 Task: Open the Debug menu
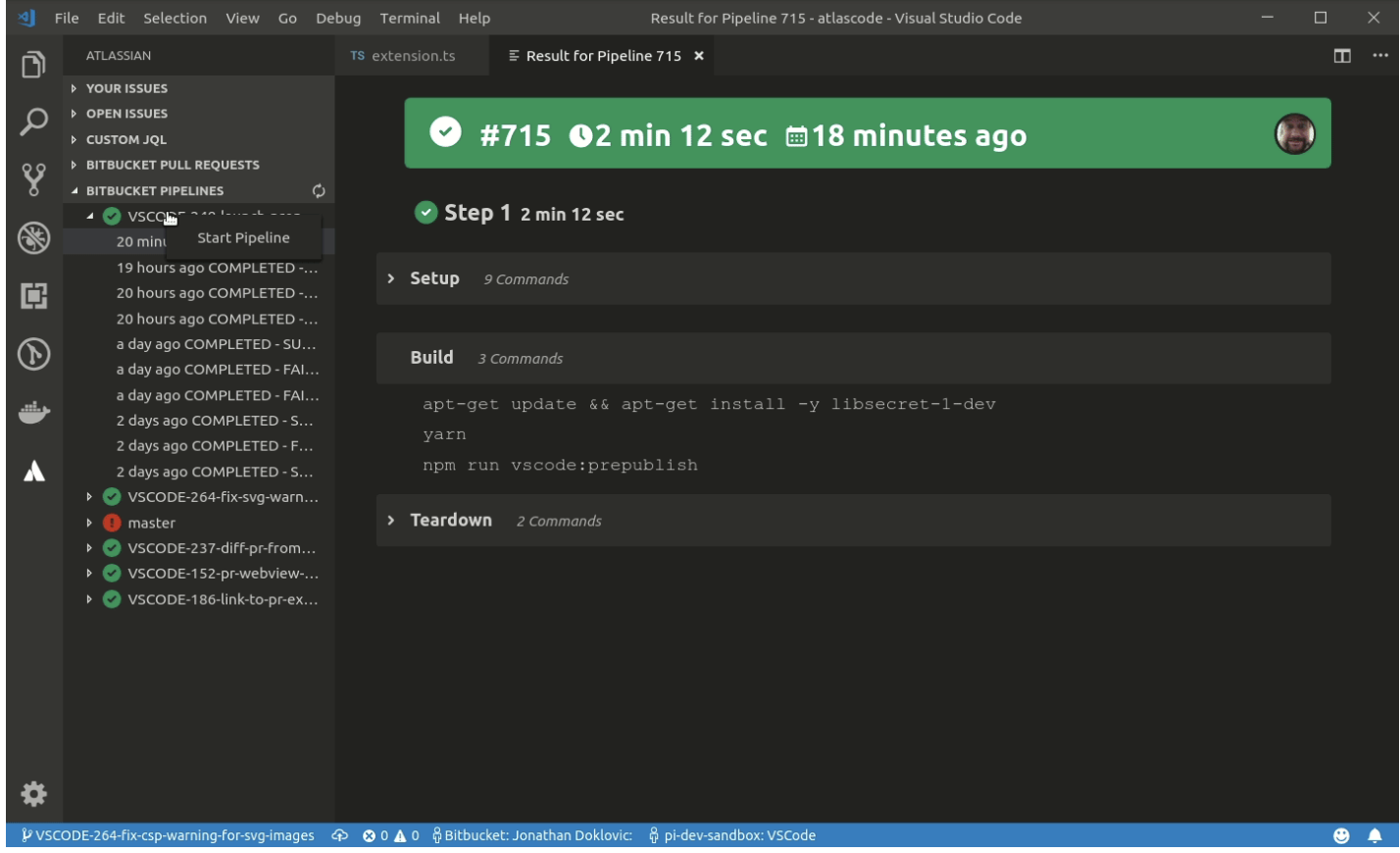coord(338,18)
